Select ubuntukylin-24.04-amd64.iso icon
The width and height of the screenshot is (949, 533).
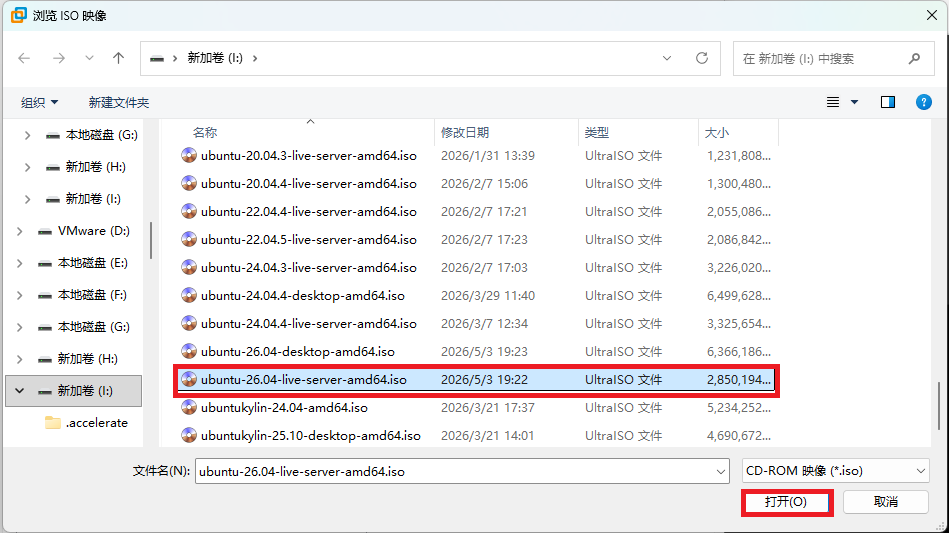pyautogui.click(x=189, y=408)
